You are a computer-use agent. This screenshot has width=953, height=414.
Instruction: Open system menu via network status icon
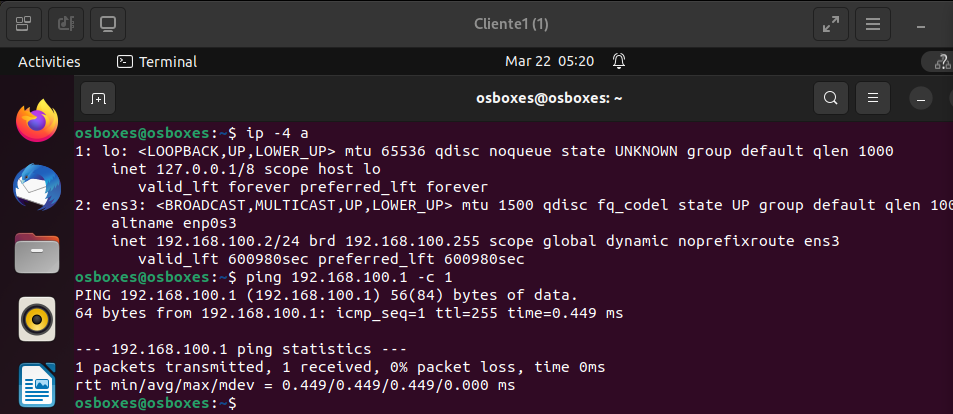[x=940, y=61]
